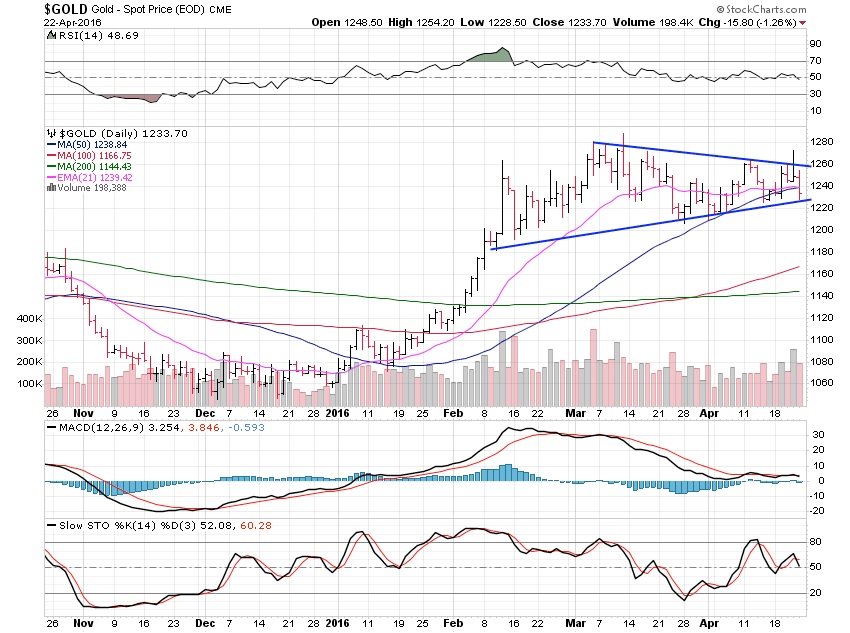The image size is (850, 633).
Task: Click the RSI(14) mountain icon
Action: click(51, 35)
